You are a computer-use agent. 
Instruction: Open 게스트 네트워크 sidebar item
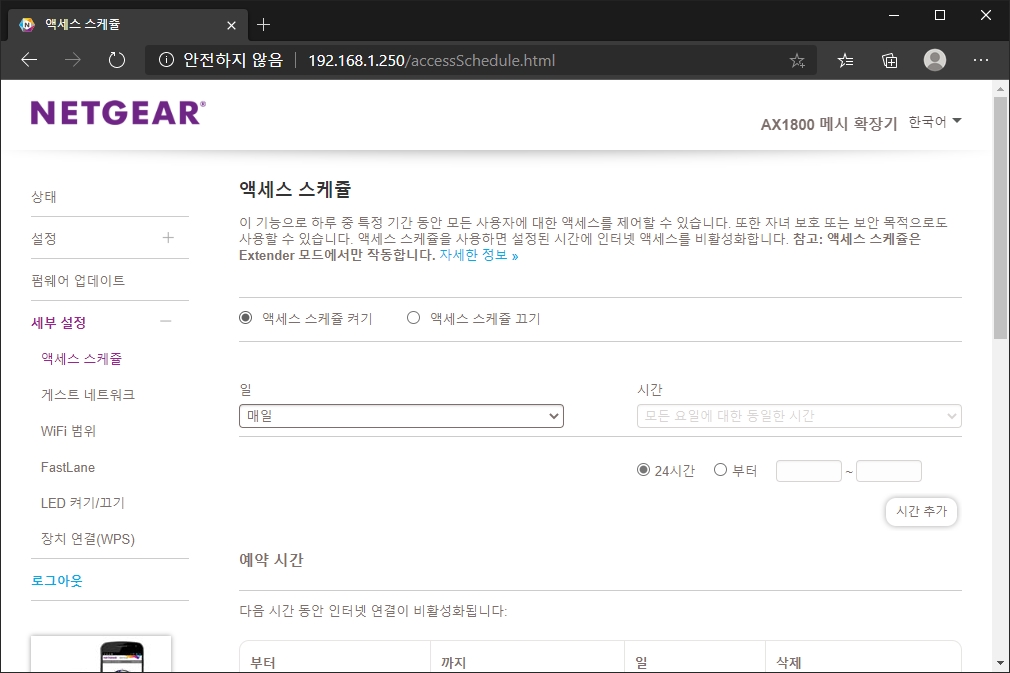coord(88,394)
